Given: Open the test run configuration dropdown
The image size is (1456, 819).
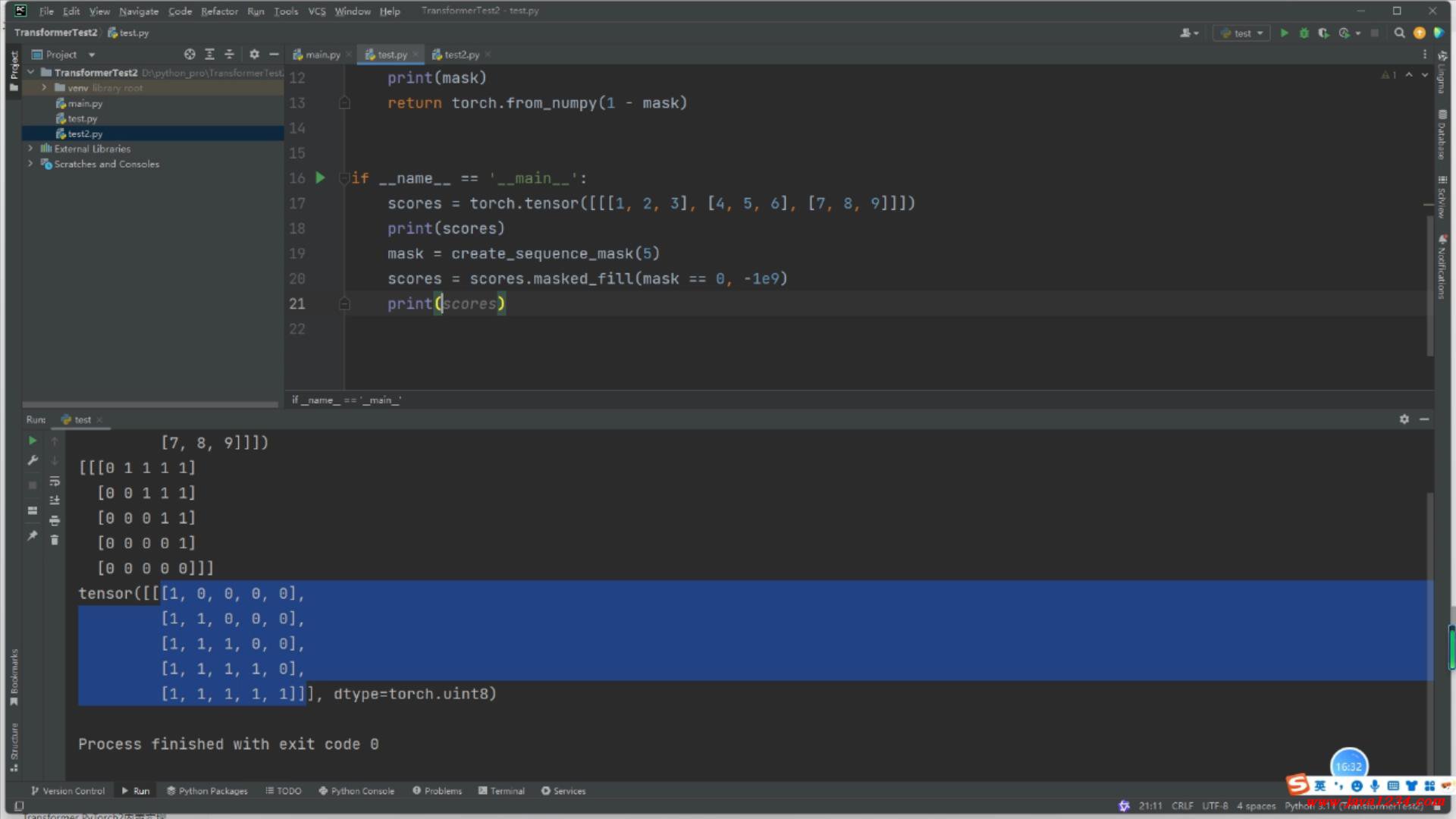Looking at the screenshot, I should coord(1242,33).
